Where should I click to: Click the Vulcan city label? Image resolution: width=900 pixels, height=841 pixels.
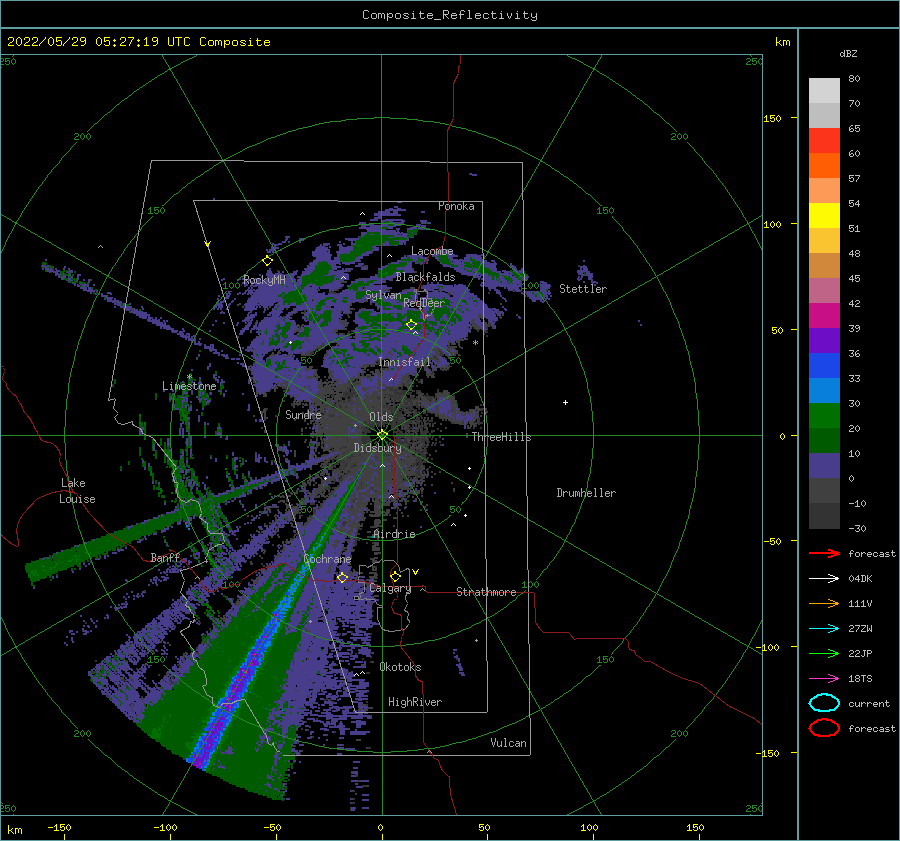509,743
